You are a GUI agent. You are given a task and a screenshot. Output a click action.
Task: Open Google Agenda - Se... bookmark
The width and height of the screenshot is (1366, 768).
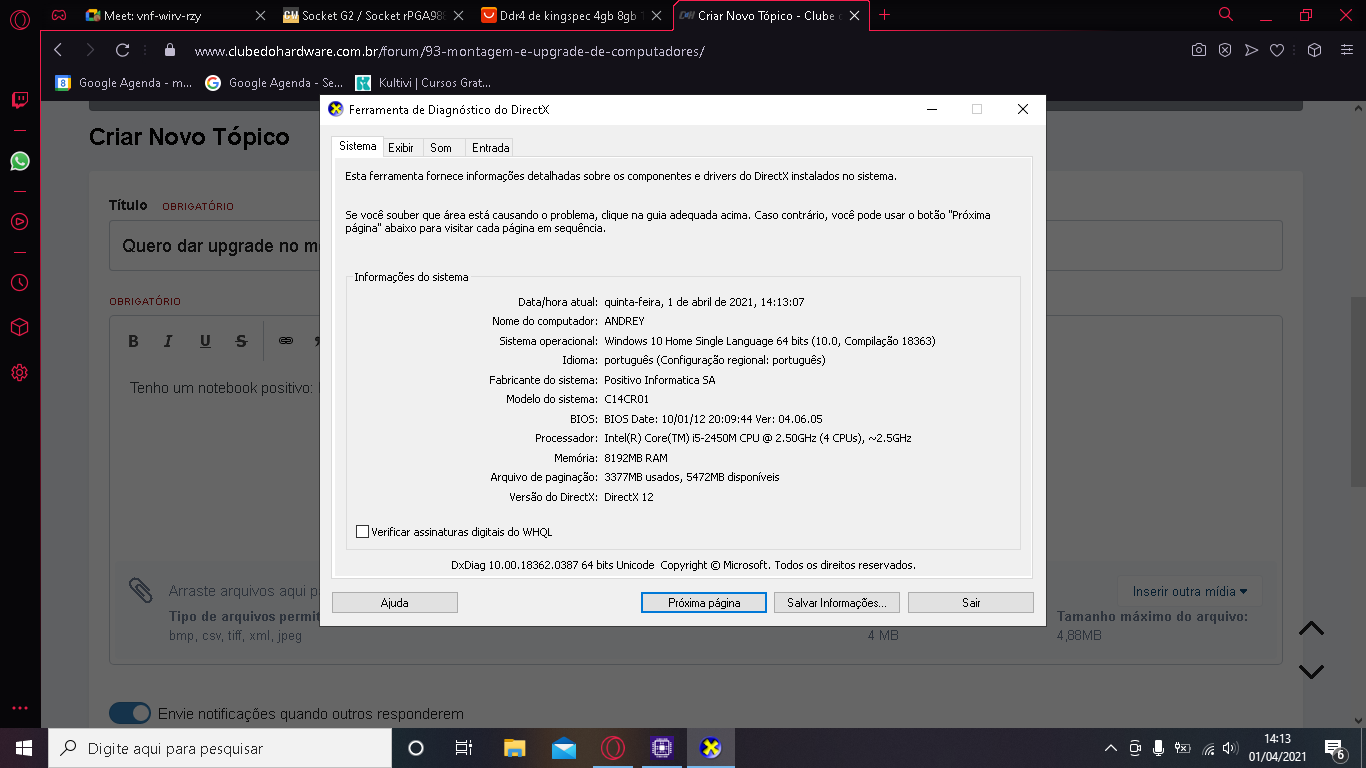pyautogui.click(x=273, y=83)
